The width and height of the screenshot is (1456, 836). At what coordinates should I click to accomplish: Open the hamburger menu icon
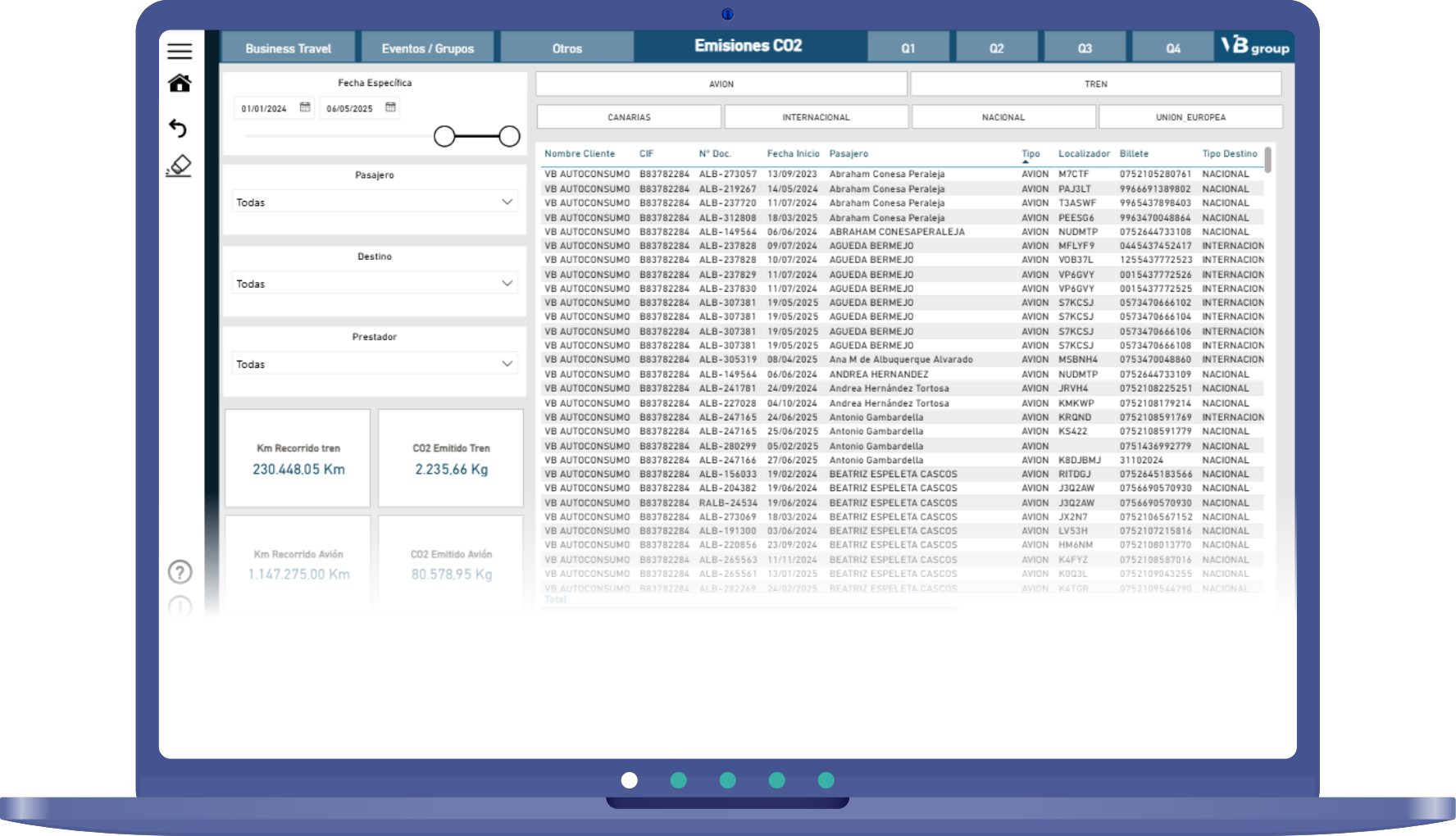[180, 51]
